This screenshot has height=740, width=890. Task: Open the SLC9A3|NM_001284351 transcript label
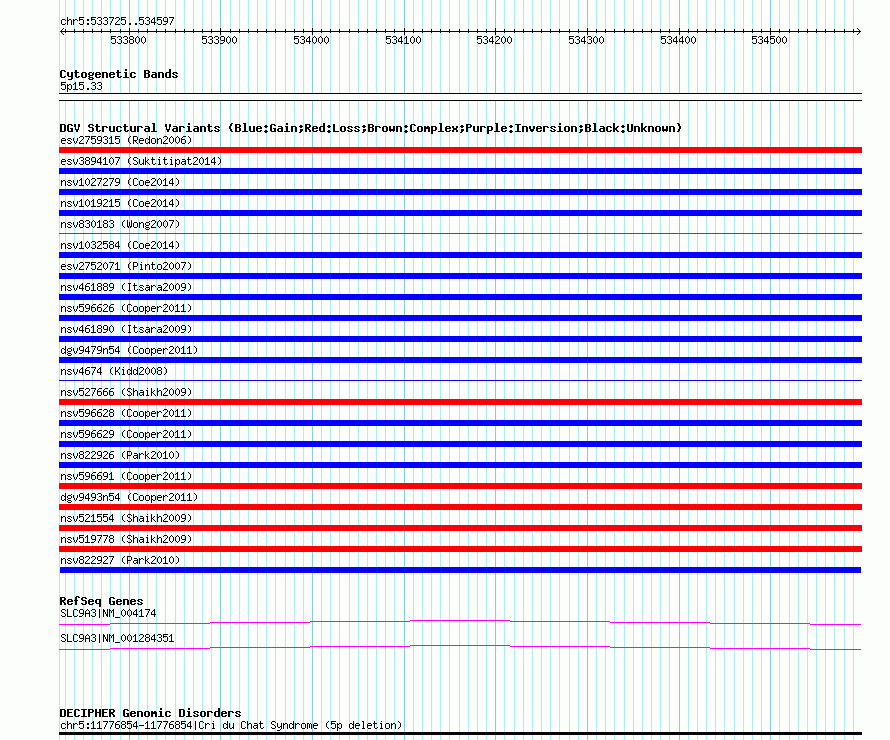[x=117, y=638]
